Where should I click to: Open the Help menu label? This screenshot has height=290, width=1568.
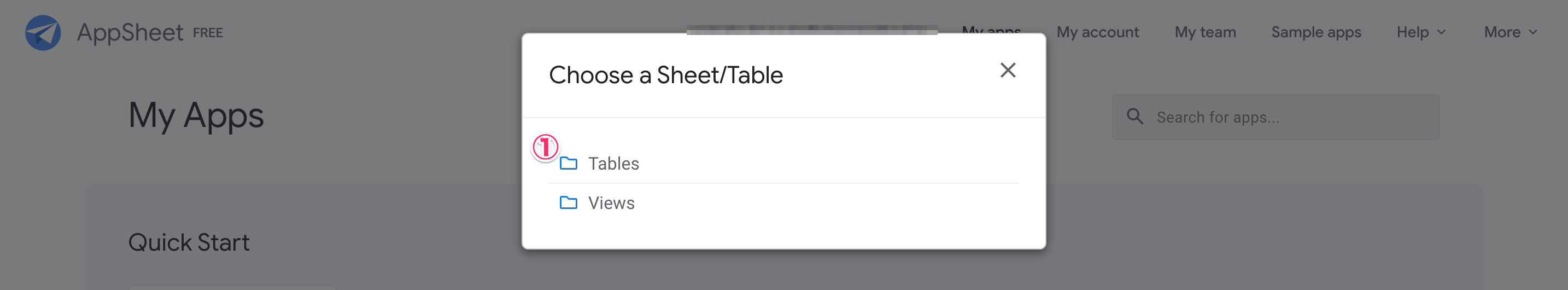pos(1412,32)
